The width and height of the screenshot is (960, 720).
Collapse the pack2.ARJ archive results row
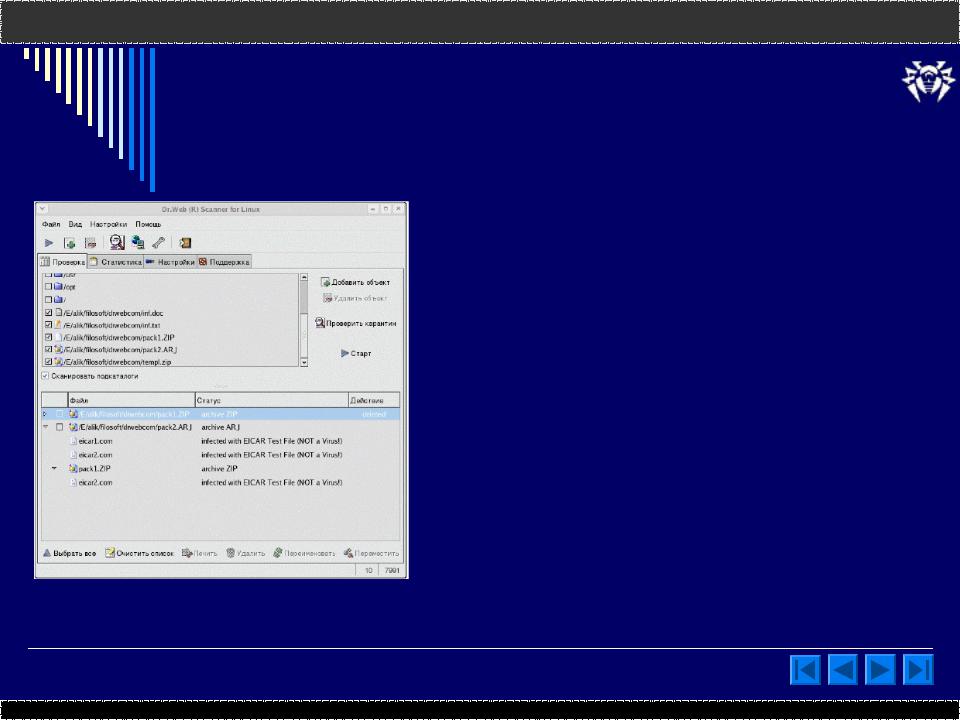tap(45, 427)
